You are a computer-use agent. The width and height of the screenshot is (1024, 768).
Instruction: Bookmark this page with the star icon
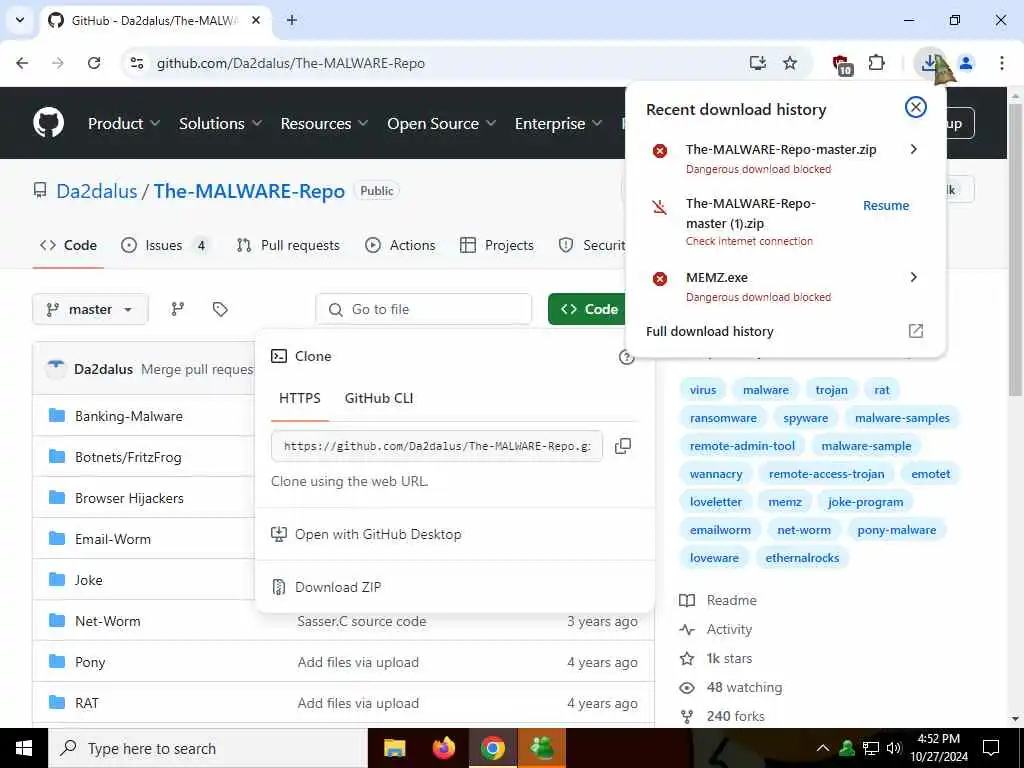pyautogui.click(x=790, y=63)
